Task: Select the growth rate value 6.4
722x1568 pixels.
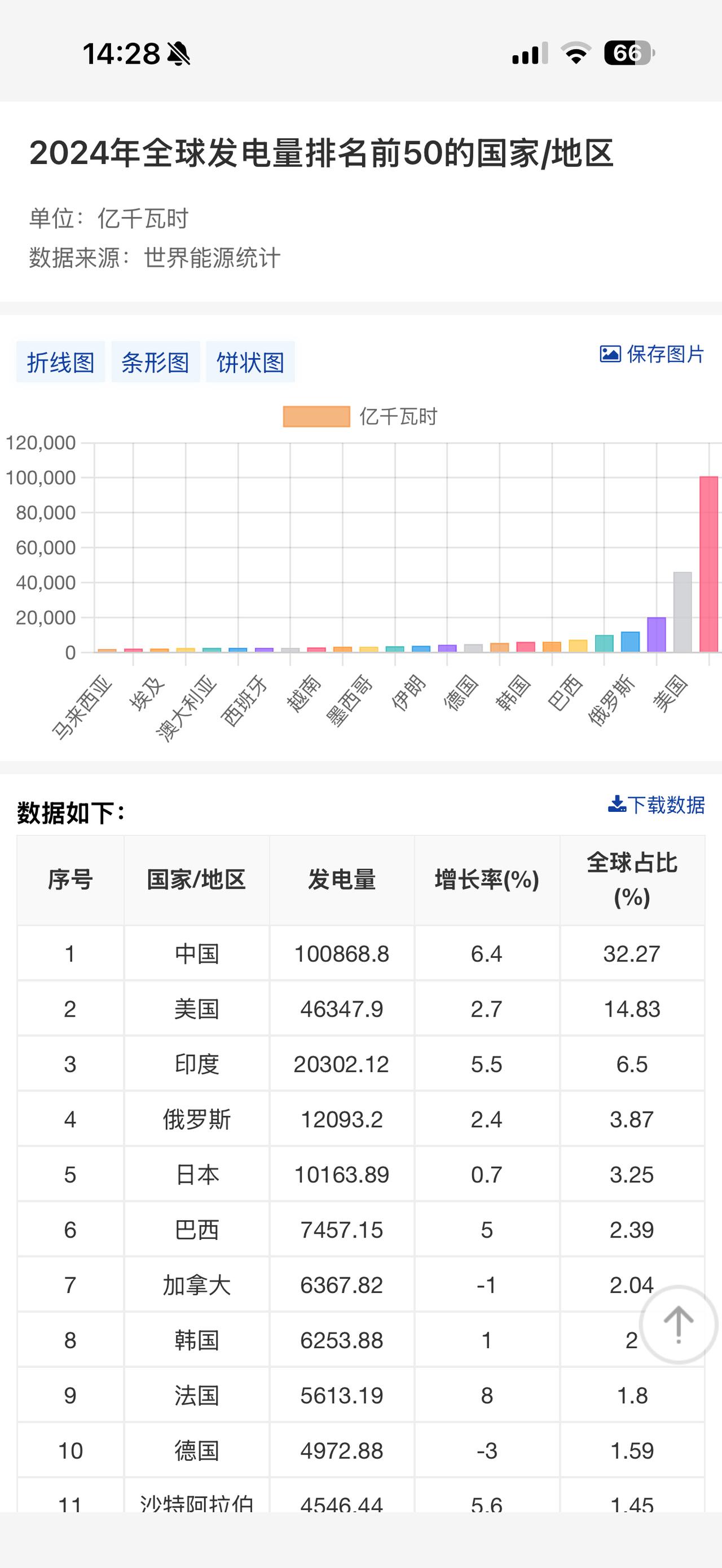Action: click(x=486, y=954)
